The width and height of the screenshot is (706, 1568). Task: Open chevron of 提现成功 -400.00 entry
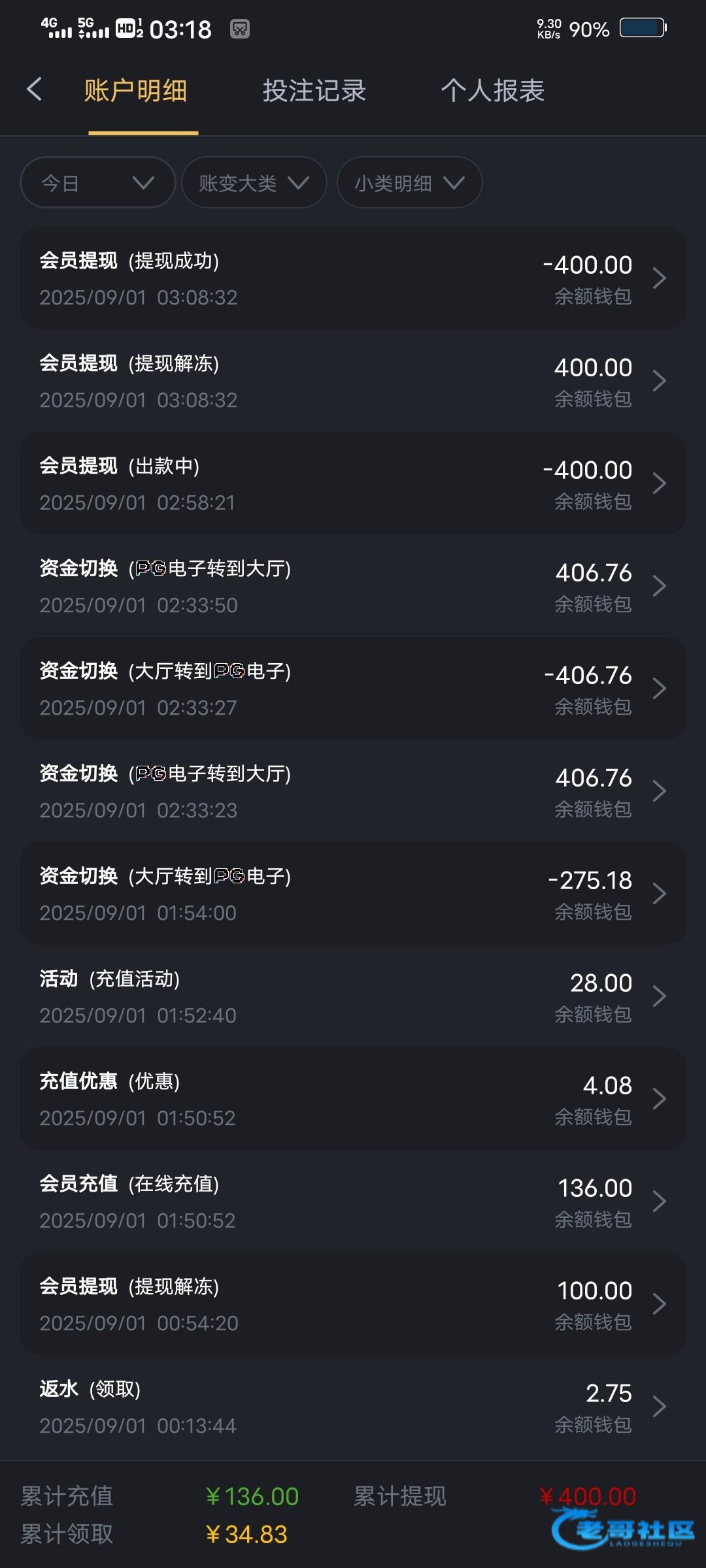point(660,278)
